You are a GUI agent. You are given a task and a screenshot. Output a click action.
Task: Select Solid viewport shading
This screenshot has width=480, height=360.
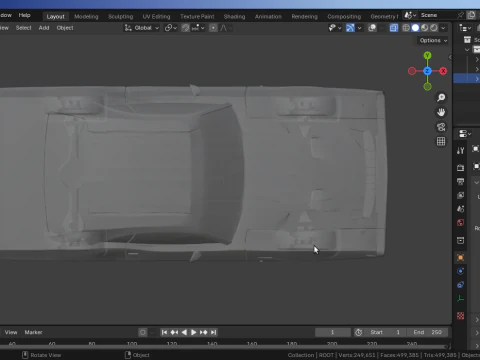pyautogui.click(x=415, y=28)
